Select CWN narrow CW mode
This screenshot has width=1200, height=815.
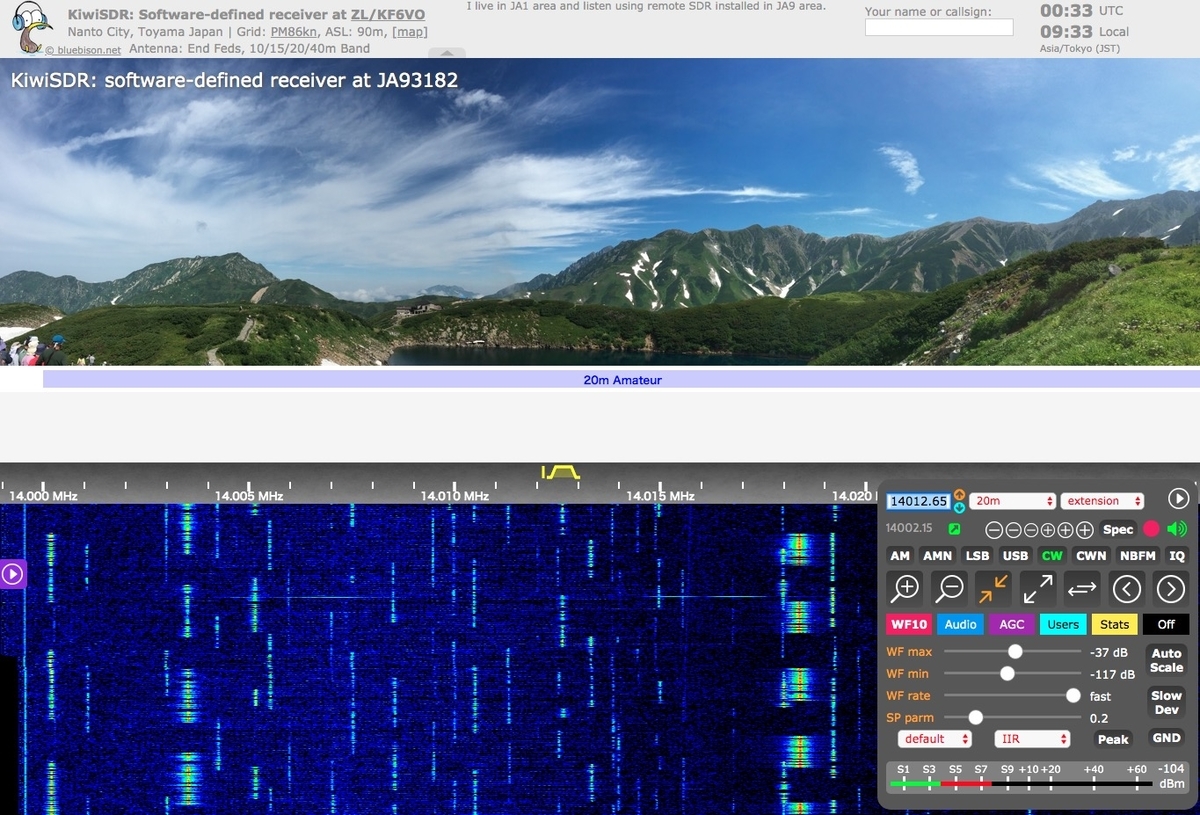[1091, 556]
